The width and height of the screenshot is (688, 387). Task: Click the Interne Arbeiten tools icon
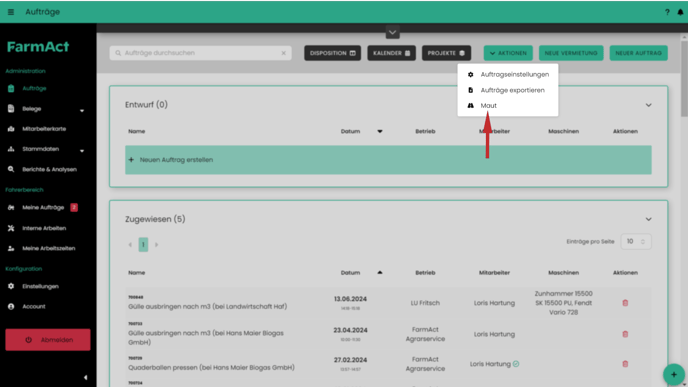pos(11,228)
